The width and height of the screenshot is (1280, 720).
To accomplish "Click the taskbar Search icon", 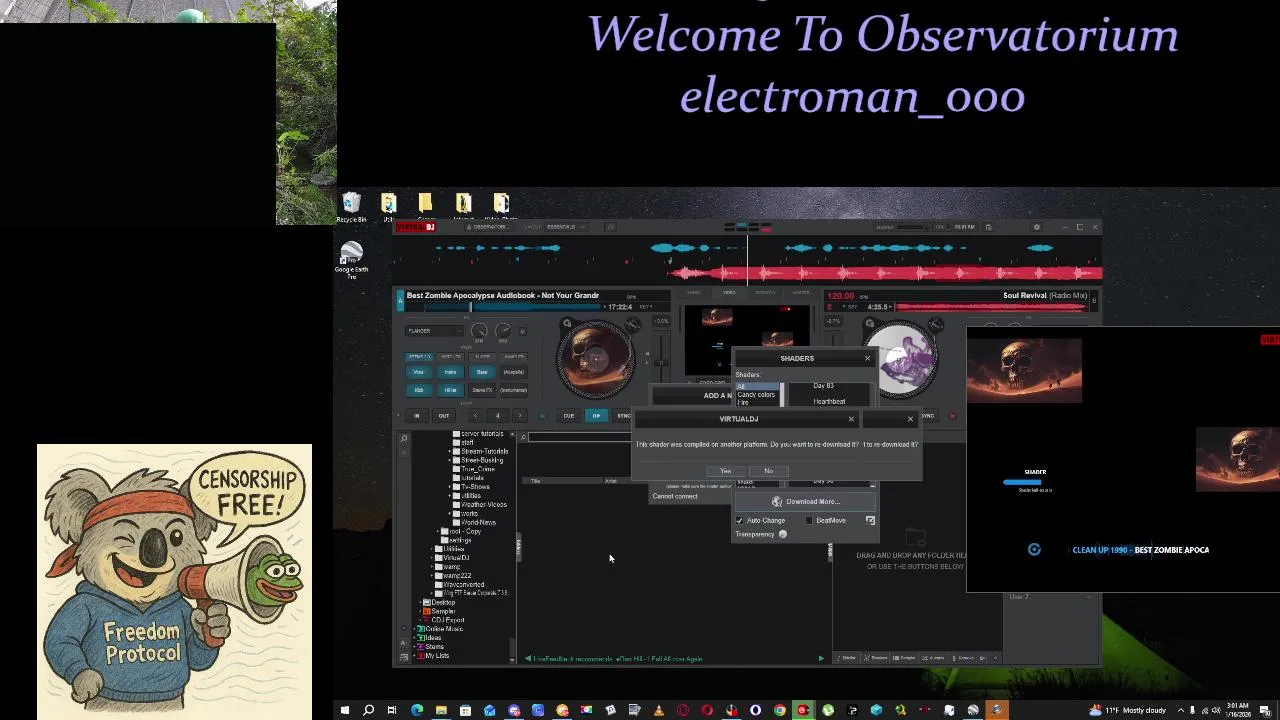I will click(368, 711).
